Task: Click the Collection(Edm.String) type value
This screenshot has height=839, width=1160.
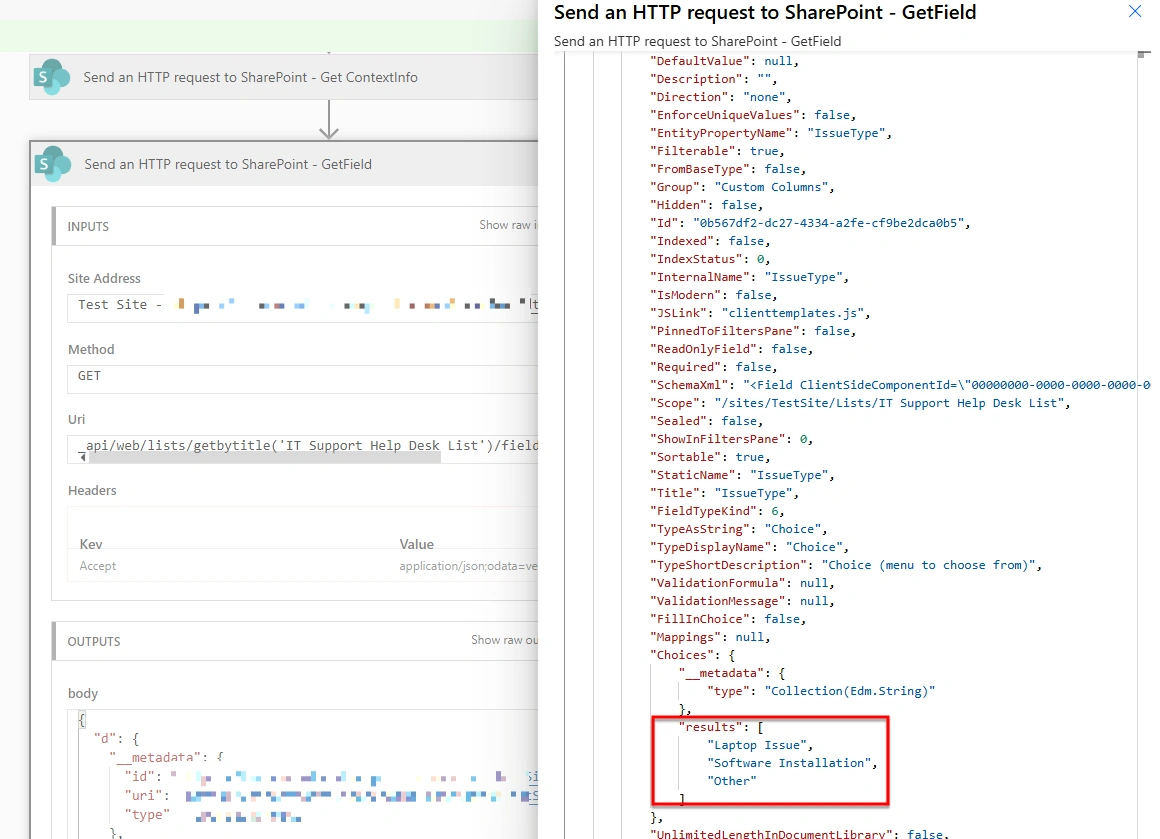Action: pos(849,690)
